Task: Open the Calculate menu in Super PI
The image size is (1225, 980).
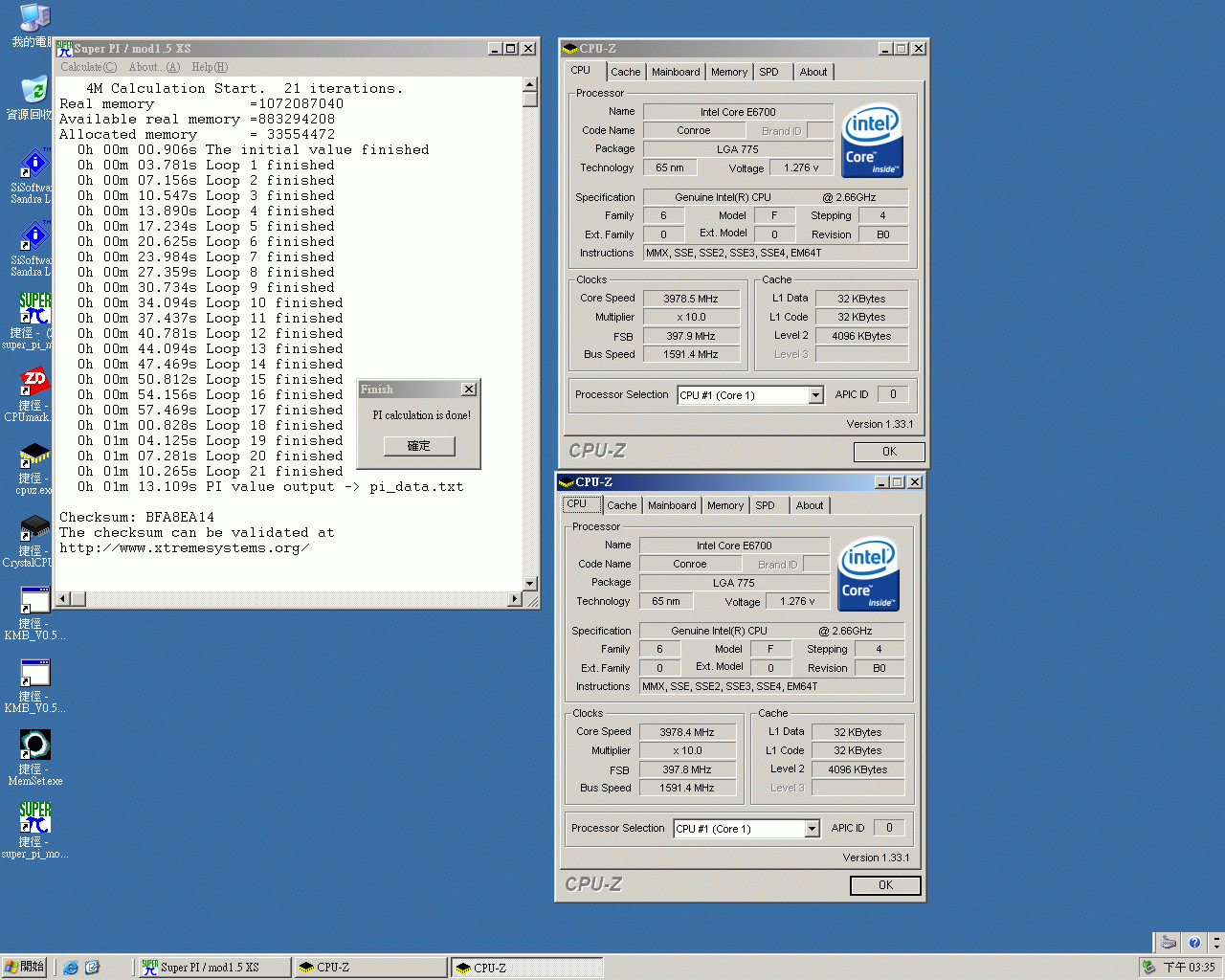Action: pos(89,67)
